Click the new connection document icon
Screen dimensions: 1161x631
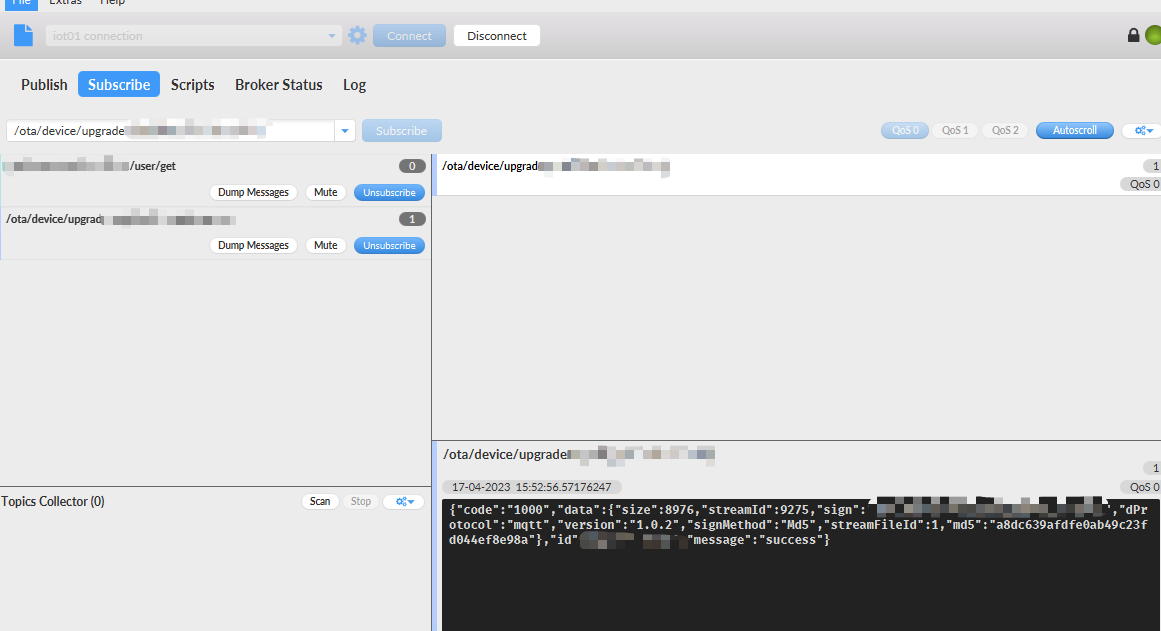(x=24, y=36)
